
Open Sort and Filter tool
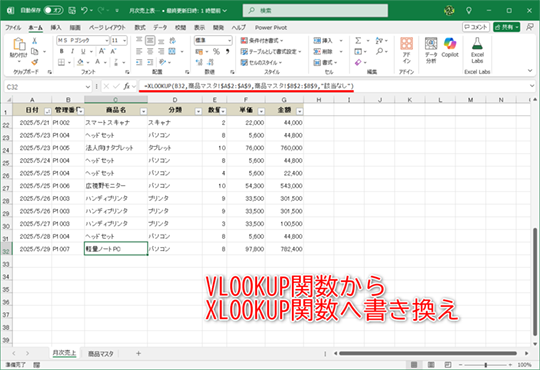pos(380,41)
